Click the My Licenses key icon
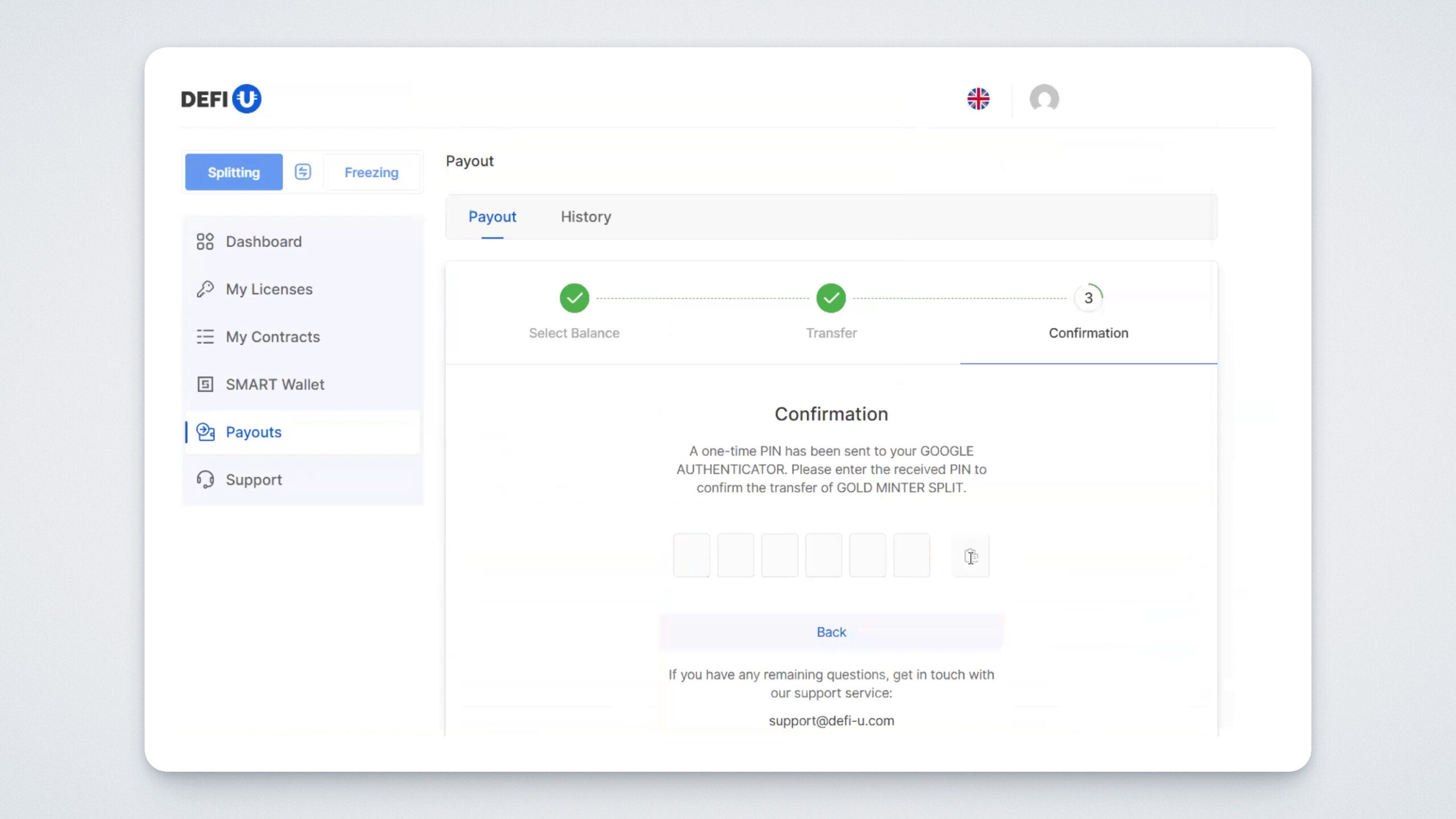 point(205,289)
